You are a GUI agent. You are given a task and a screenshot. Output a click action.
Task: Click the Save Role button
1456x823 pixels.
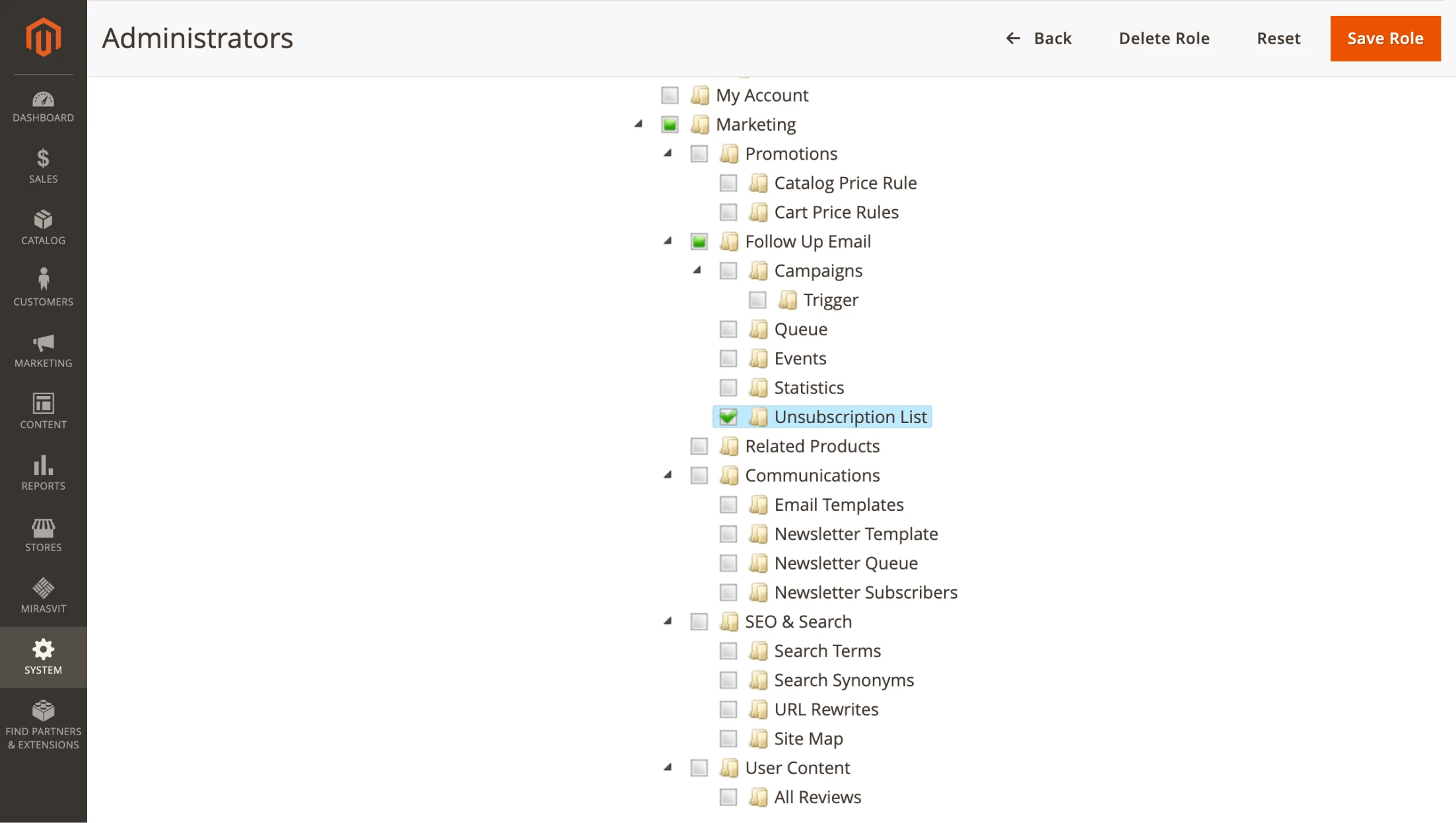point(1385,38)
